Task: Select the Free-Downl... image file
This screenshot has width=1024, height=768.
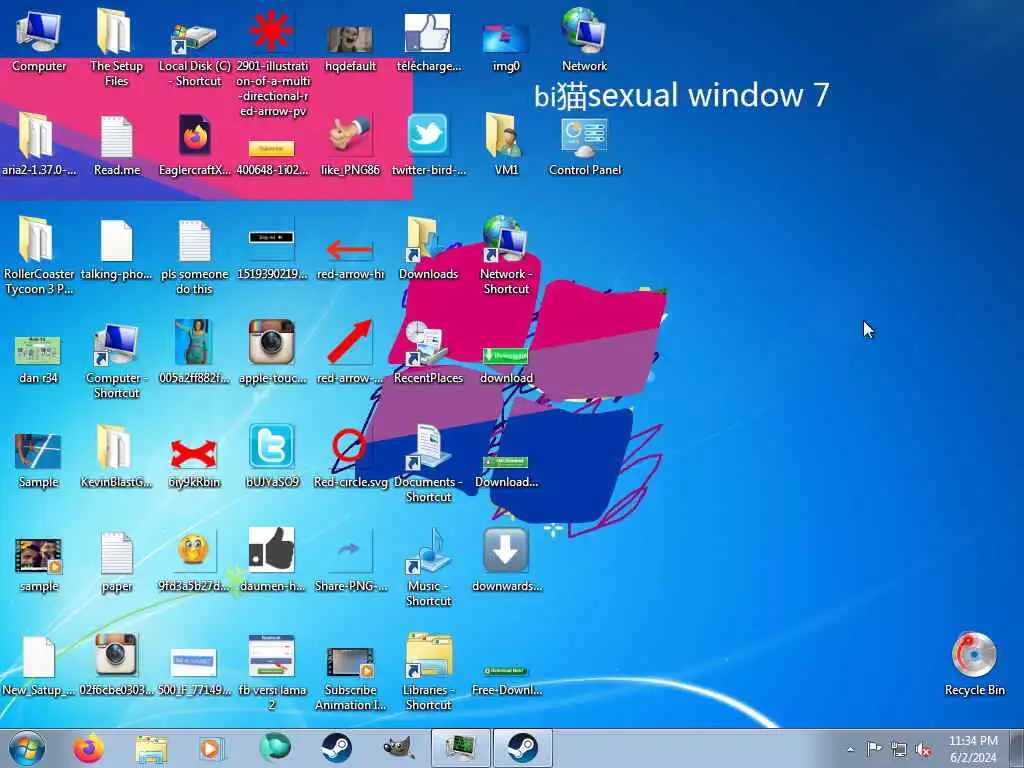Action: pos(506,680)
